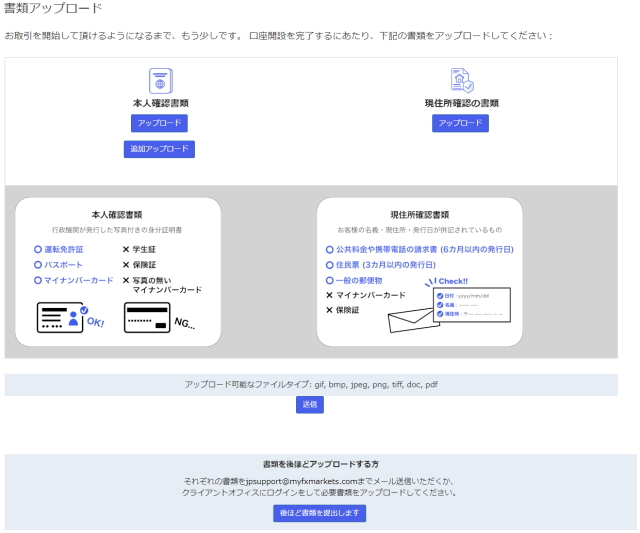Click the checkmark beside 名前 in Check list
Image resolution: width=640 pixels, height=533 pixels.
pos(439,305)
